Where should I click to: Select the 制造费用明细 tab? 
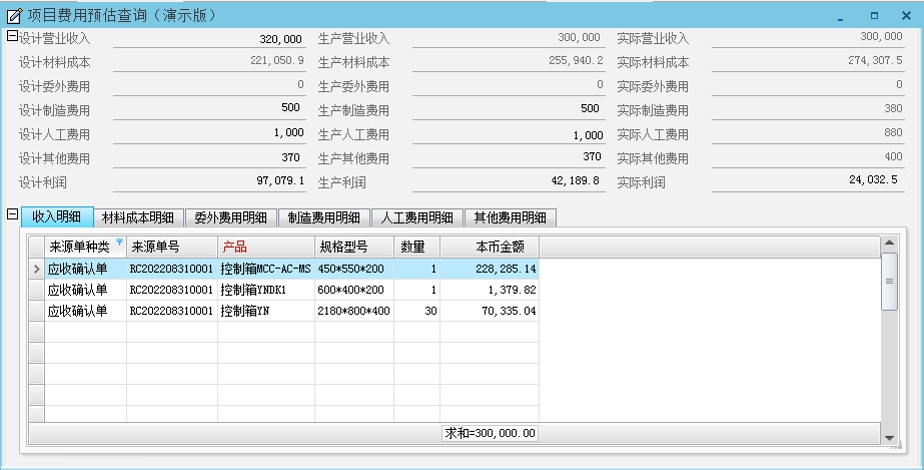point(323,218)
